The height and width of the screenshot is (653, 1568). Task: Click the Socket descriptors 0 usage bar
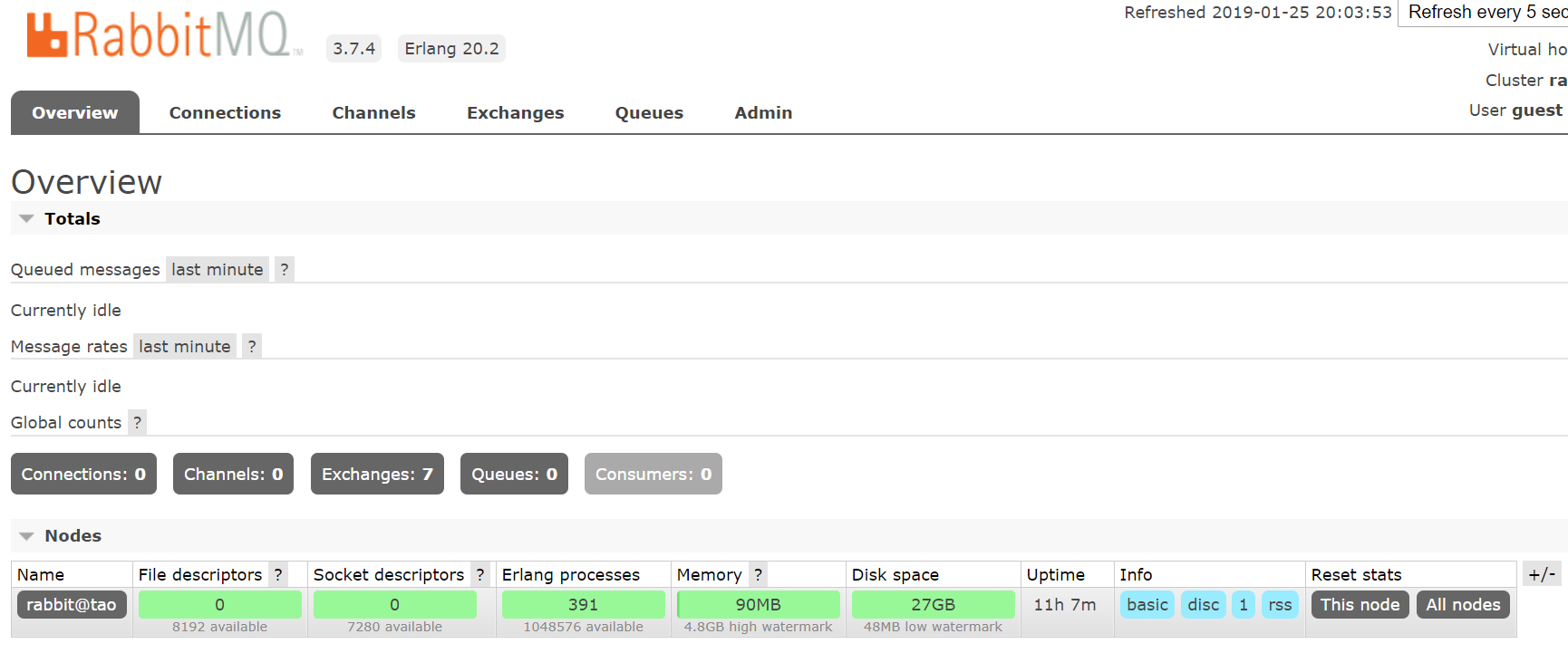394,604
